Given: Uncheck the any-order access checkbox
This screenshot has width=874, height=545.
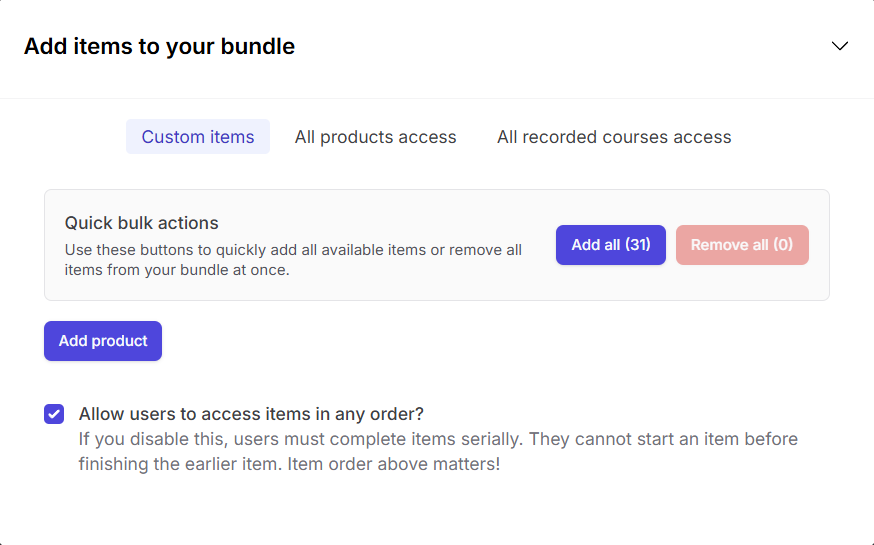Looking at the screenshot, I should [x=54, y=414].
